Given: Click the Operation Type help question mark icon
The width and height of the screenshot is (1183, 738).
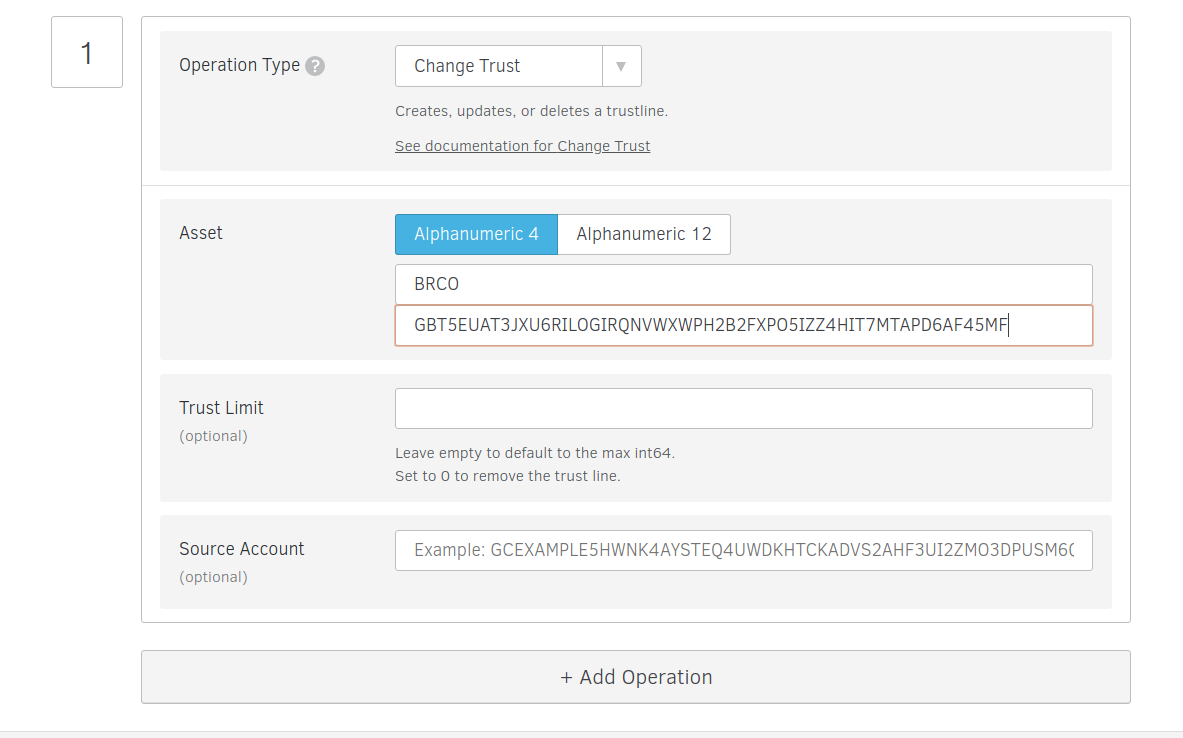Looking at the screenshot, I should [315, 66].
